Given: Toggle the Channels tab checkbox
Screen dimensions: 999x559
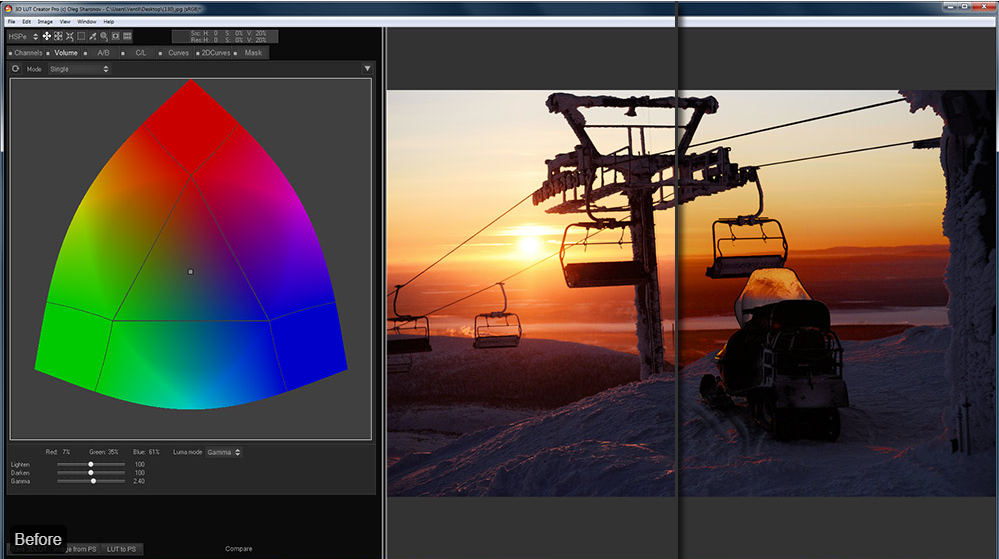Looking at the screenshot, I should 10,54.
